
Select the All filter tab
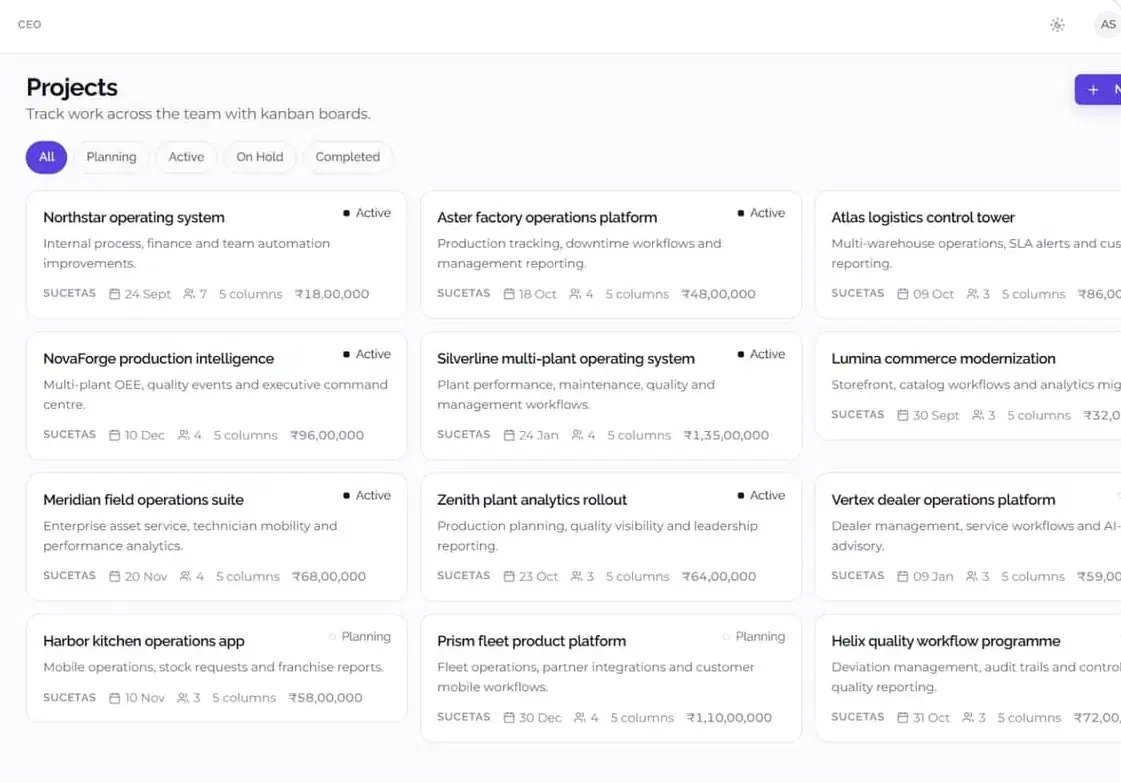[46, 157]
